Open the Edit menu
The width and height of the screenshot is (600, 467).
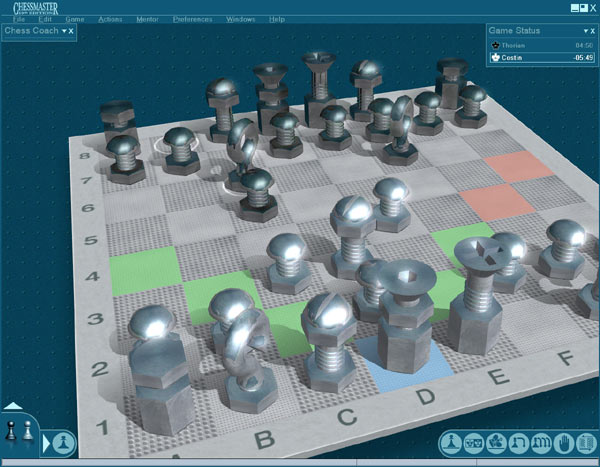coord(45,19)
